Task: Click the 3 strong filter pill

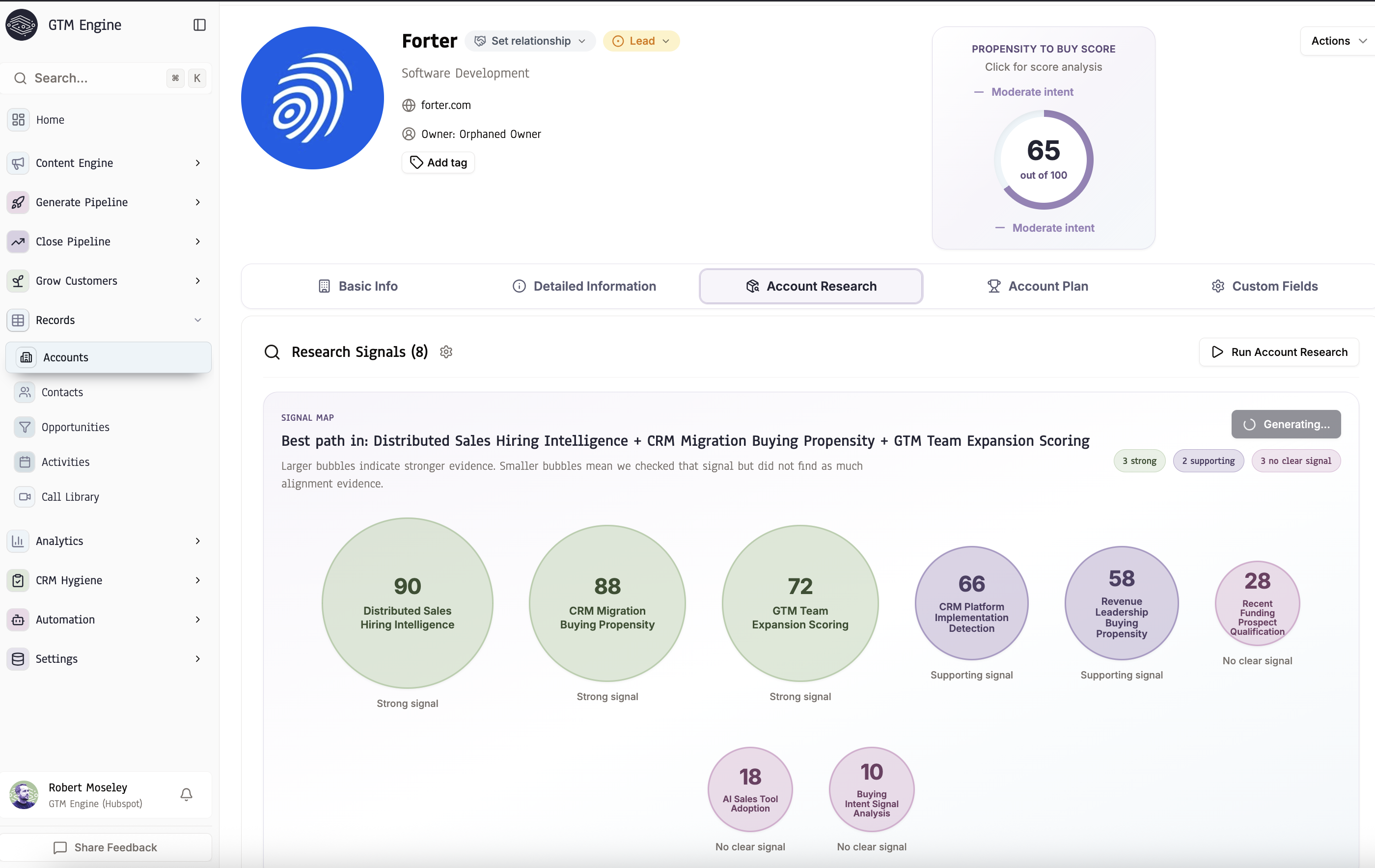Action: (1139, 461)
